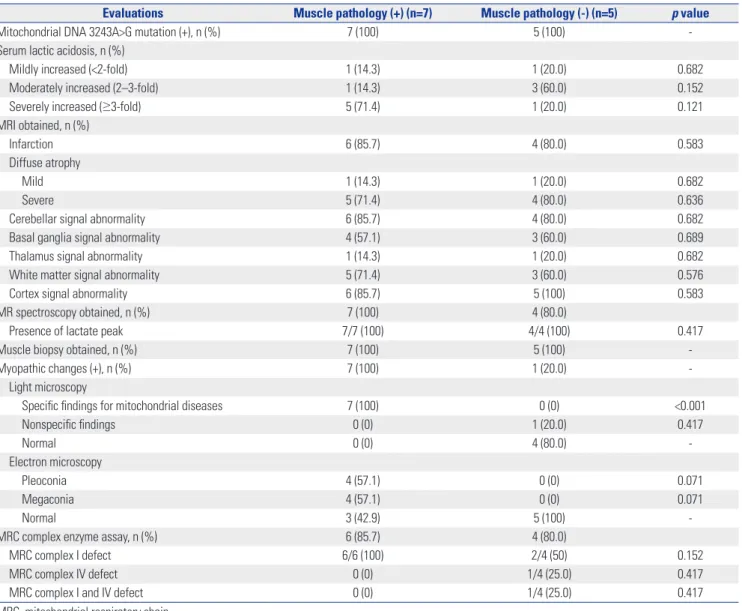Click the 0 (0) value in Megaconia row

pos(549,499)
